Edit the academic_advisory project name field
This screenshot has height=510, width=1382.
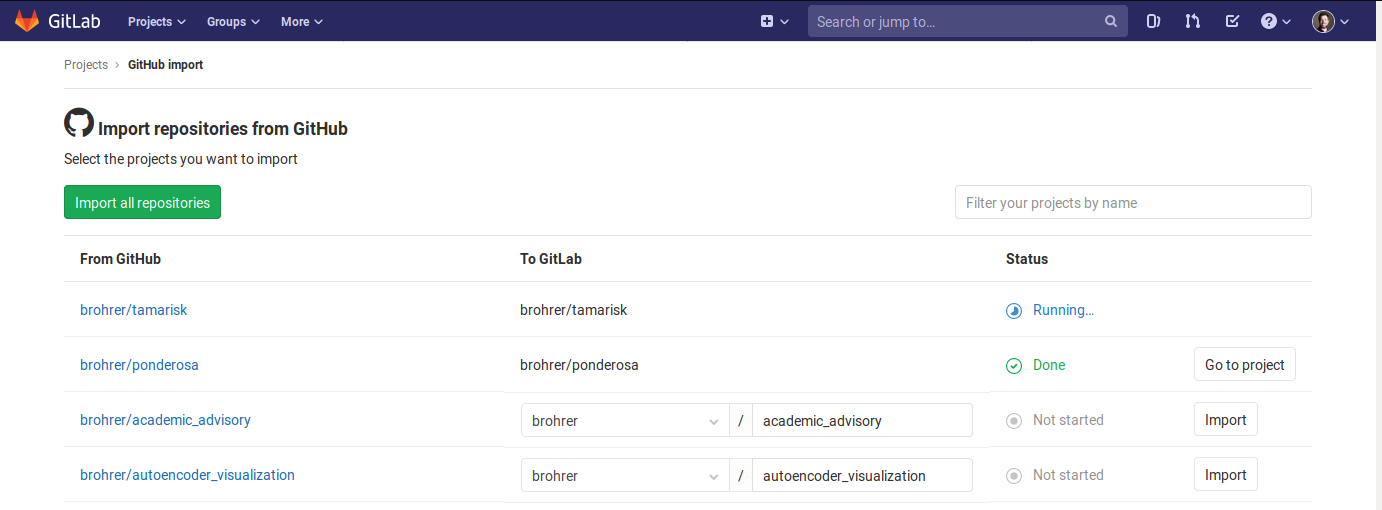[x=862, y=420]
